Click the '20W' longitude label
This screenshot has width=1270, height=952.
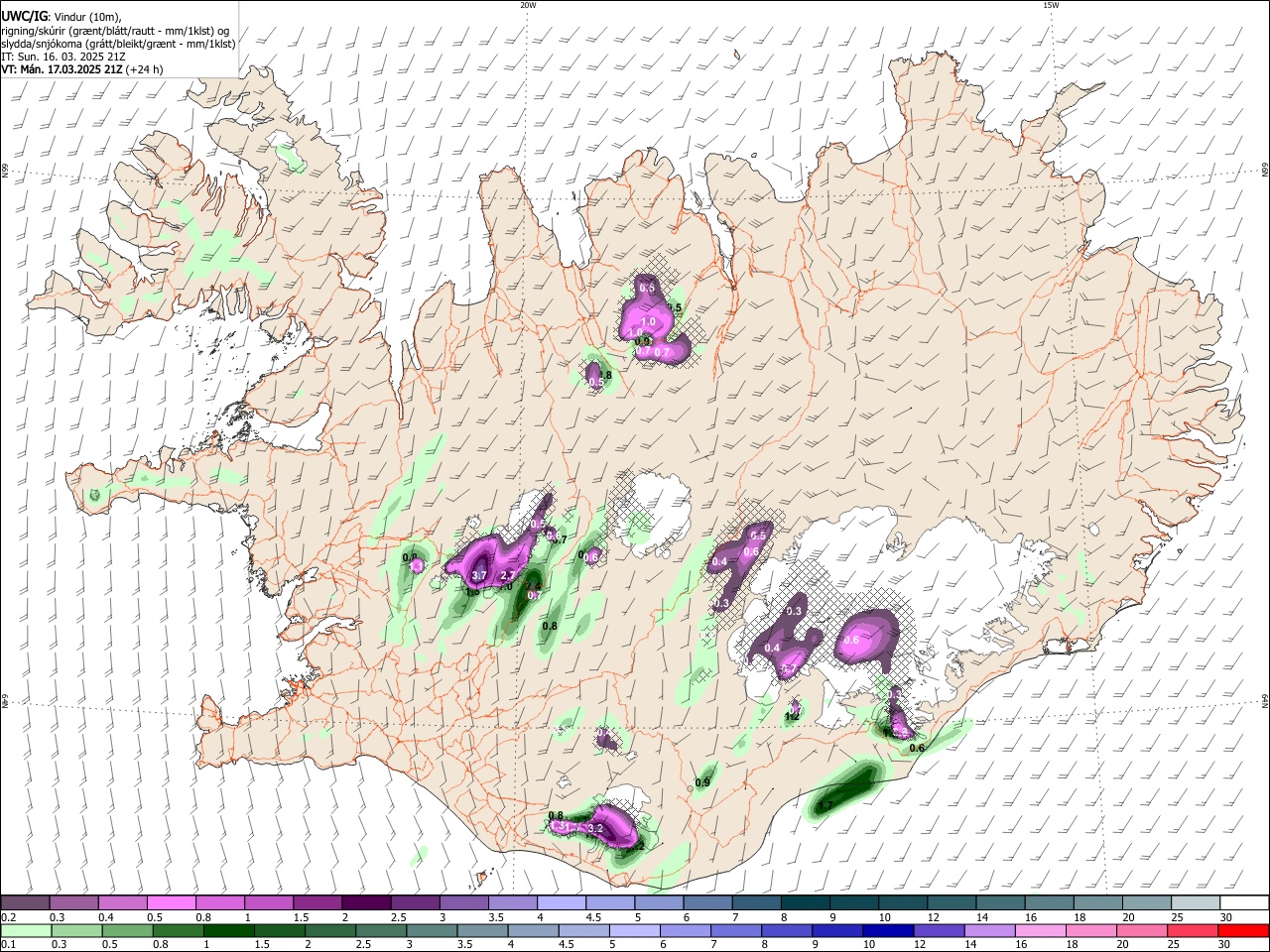click(528, 5)
